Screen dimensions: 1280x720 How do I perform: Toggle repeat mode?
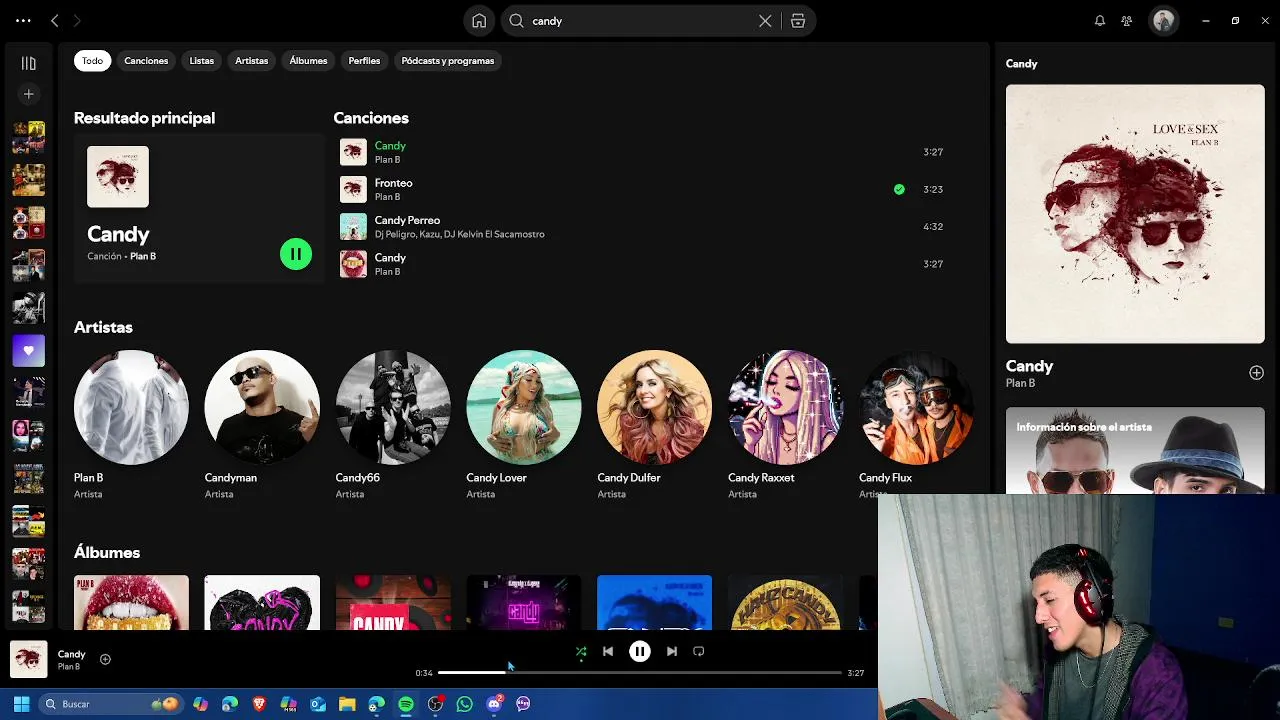pyautogui.click(x=699, y=652)
